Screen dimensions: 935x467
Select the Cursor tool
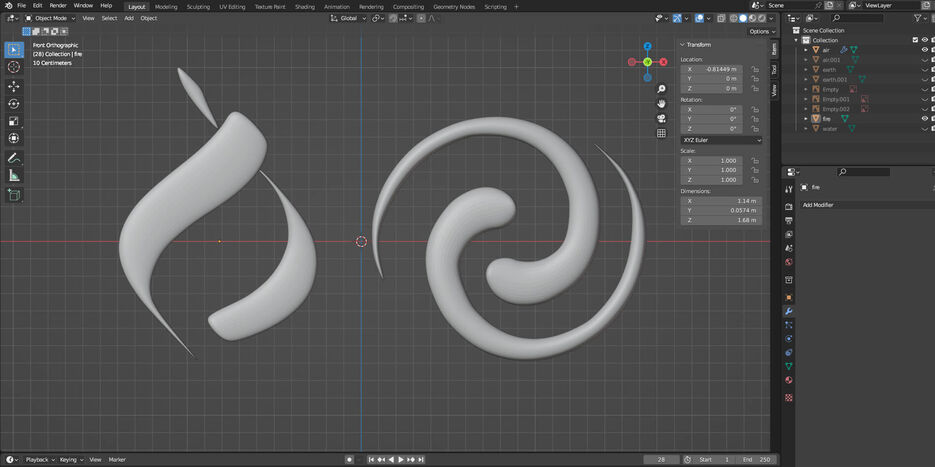click(14, 67)
